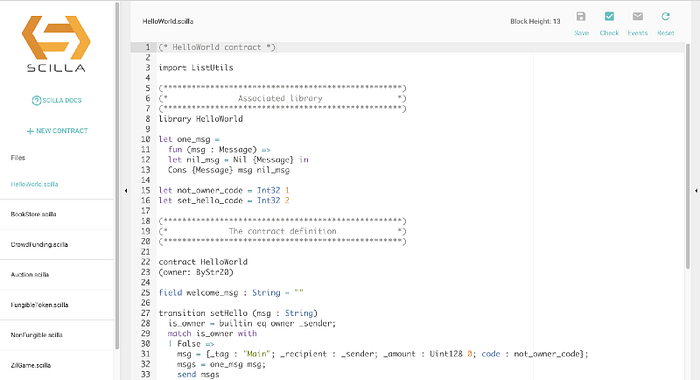700x380 pixels.
Task: Open the Events envelope icon
Action: pyautogui.click(x=638, y=17)
